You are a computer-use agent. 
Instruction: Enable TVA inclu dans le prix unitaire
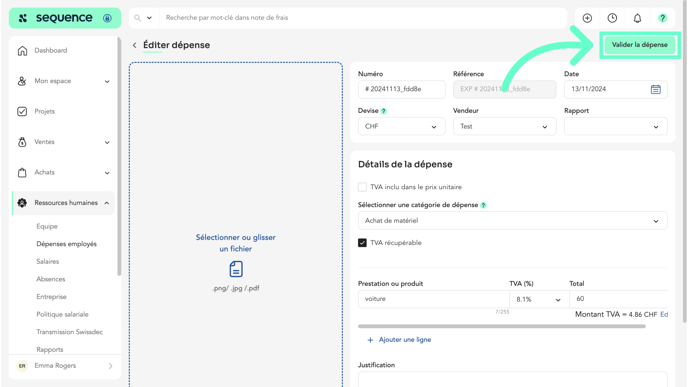pyautogui.click(x=362, y=187)
